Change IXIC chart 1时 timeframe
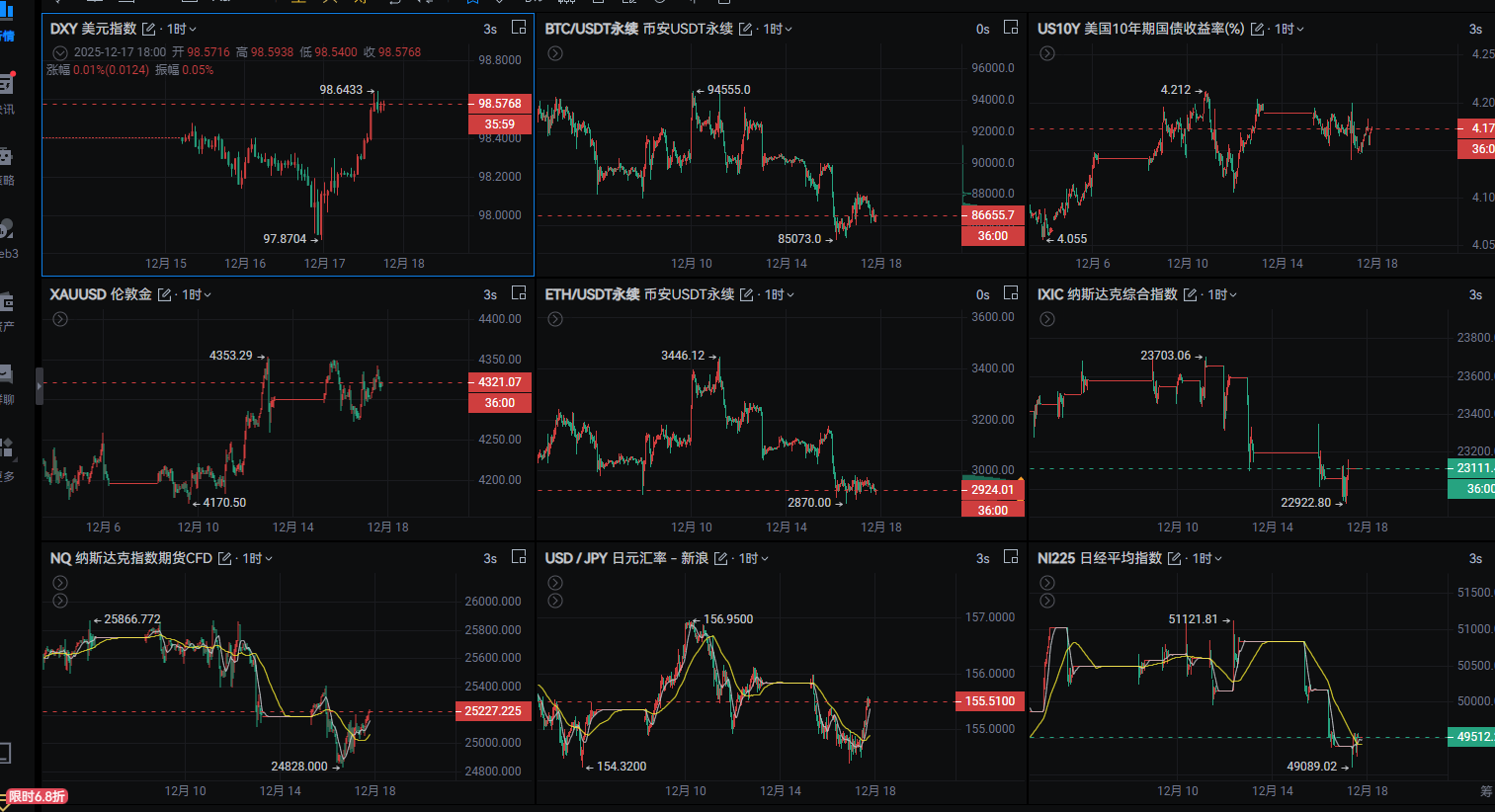1495x812 pixels. click(1221, 295)
